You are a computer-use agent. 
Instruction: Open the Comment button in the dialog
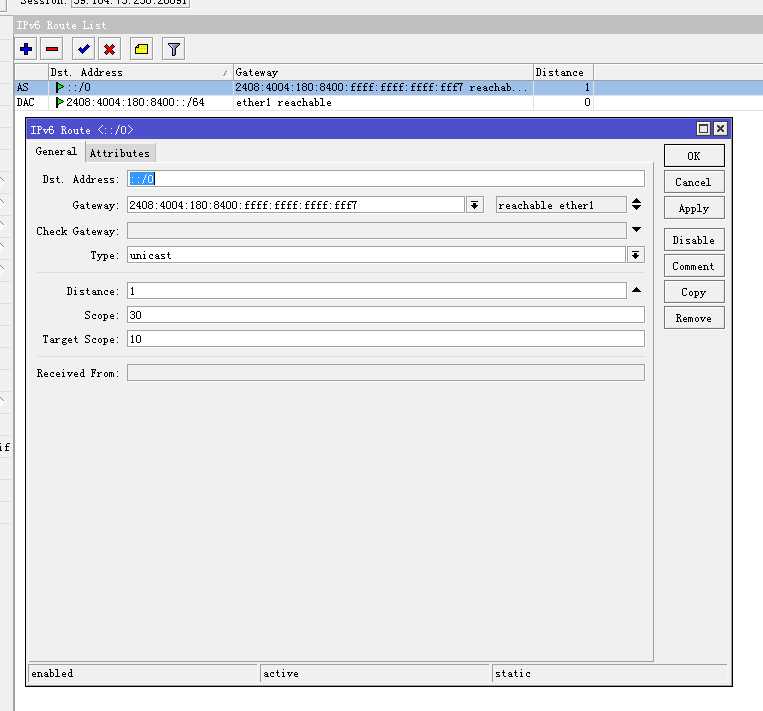click(x=694, y=266)
